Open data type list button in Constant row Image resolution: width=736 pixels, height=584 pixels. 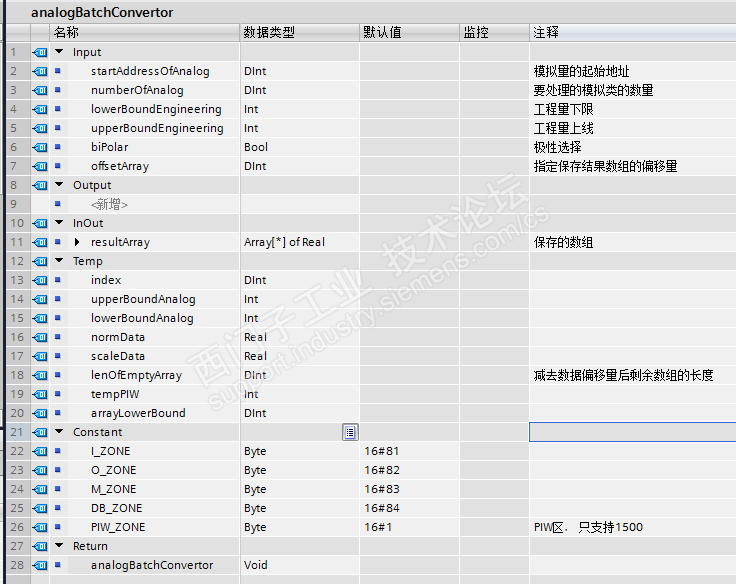(350, 432)
